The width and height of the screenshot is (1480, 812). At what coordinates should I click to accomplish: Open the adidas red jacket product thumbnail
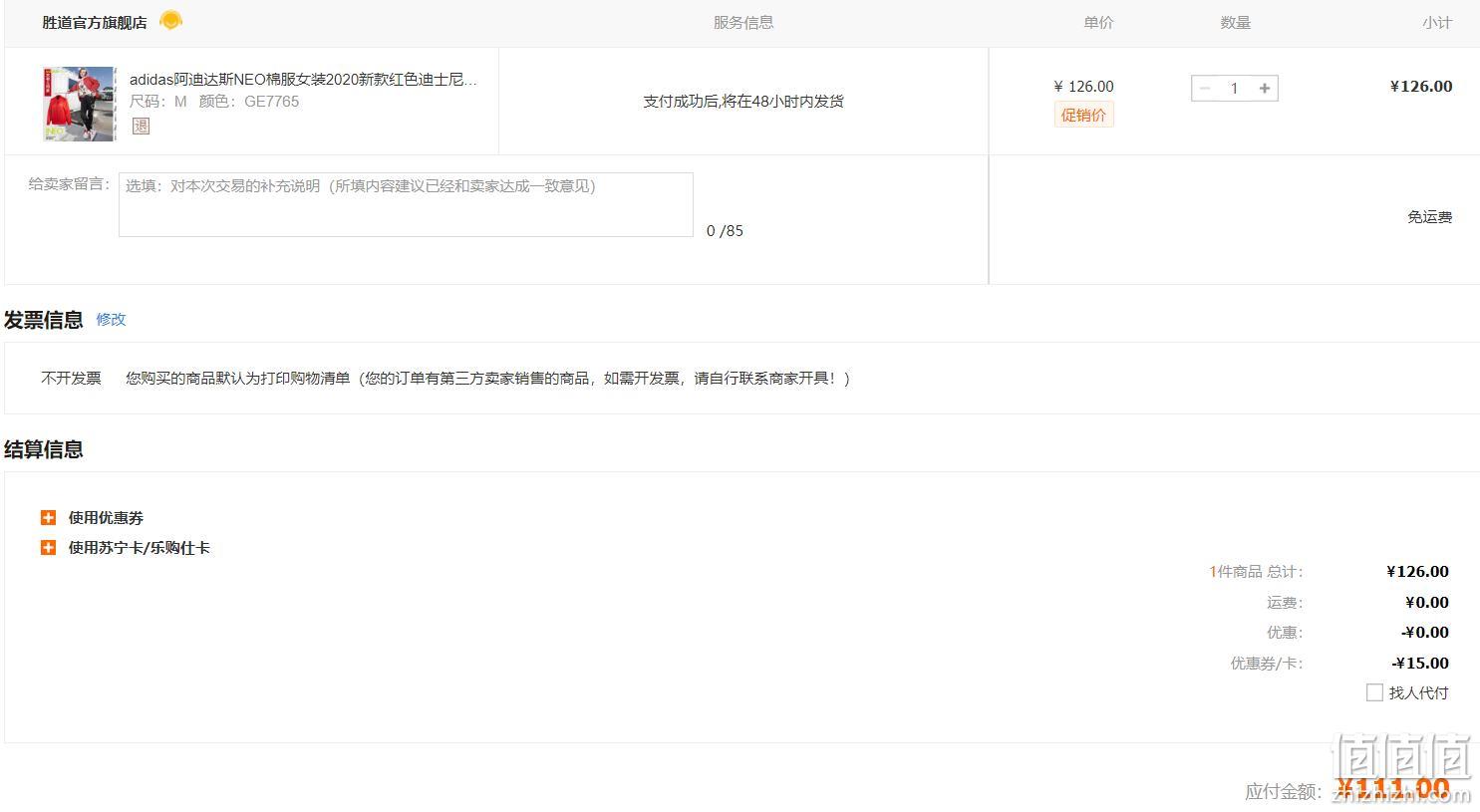(x=79, y=104)
